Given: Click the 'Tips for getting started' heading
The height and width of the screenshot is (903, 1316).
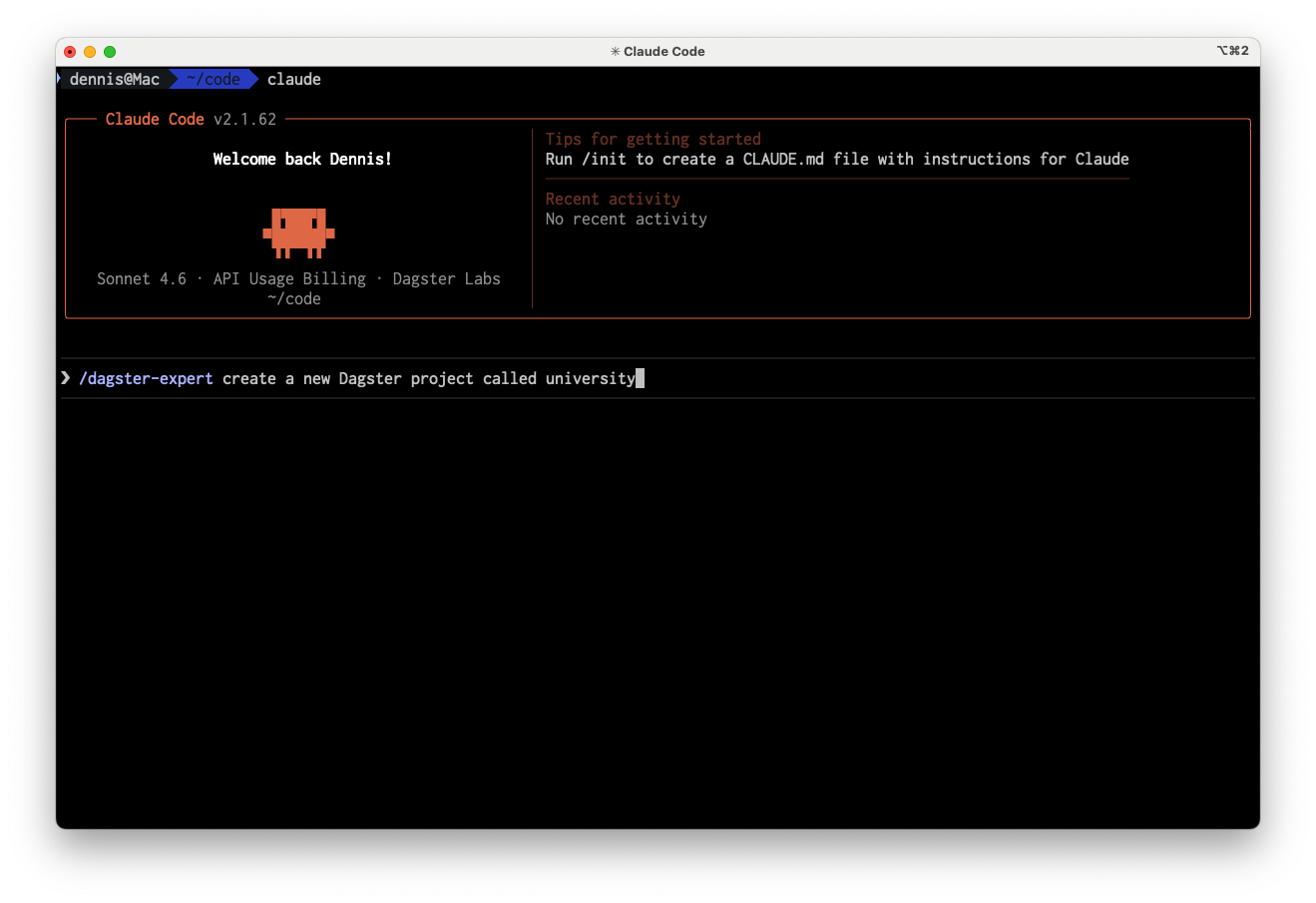Looking at the screenshot, I should click(653, 139).
